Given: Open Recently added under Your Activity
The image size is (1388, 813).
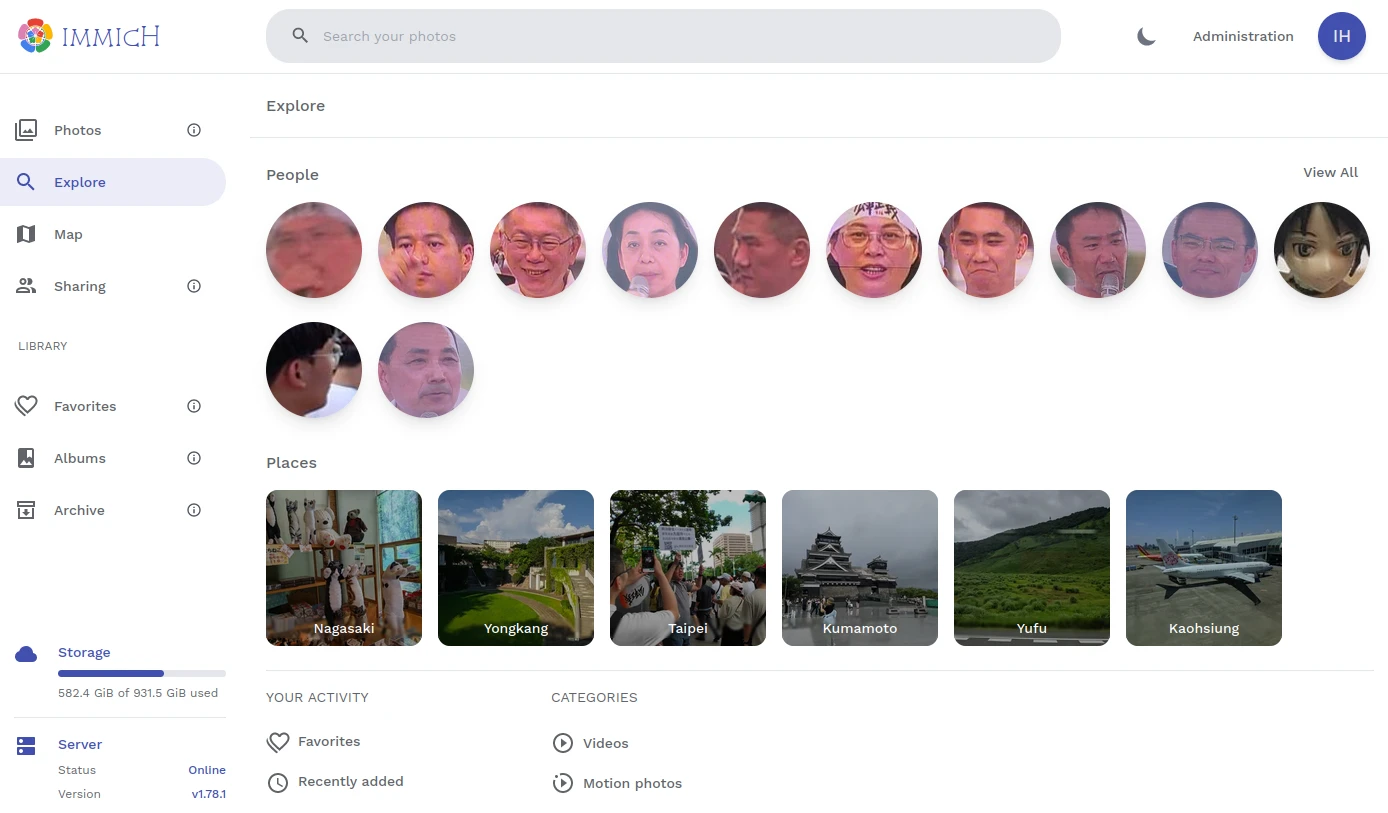Looking at the screenshot, I should [350, 782].
